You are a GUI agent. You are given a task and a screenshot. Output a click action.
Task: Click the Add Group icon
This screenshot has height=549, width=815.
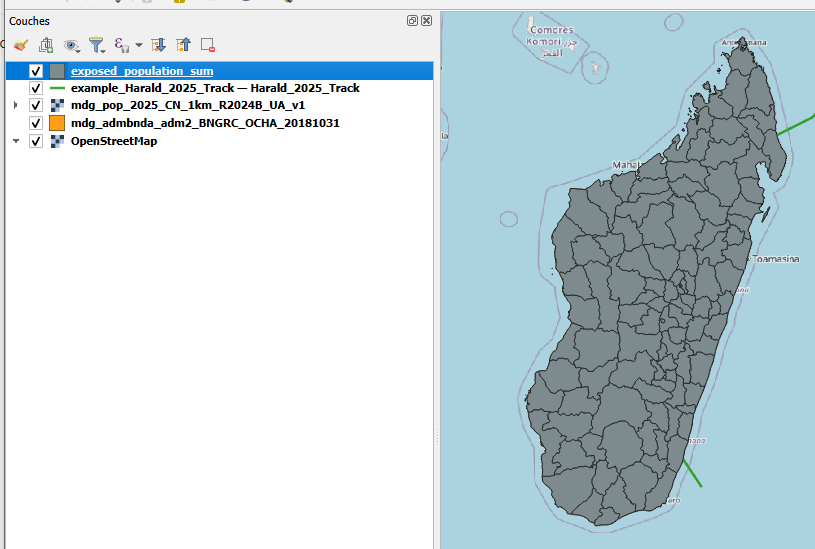coord(46,45)
